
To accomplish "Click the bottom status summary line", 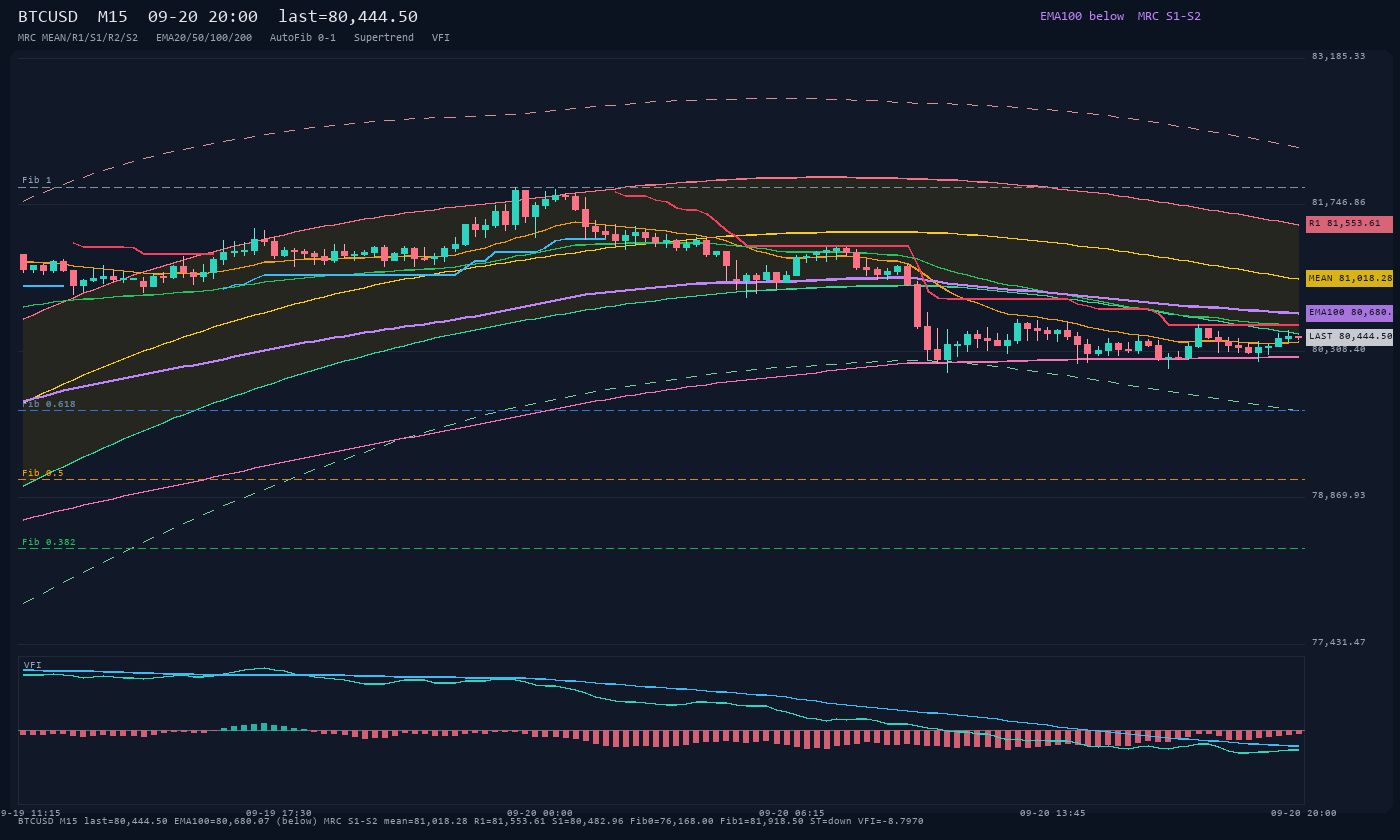I will tap(471, 821).
